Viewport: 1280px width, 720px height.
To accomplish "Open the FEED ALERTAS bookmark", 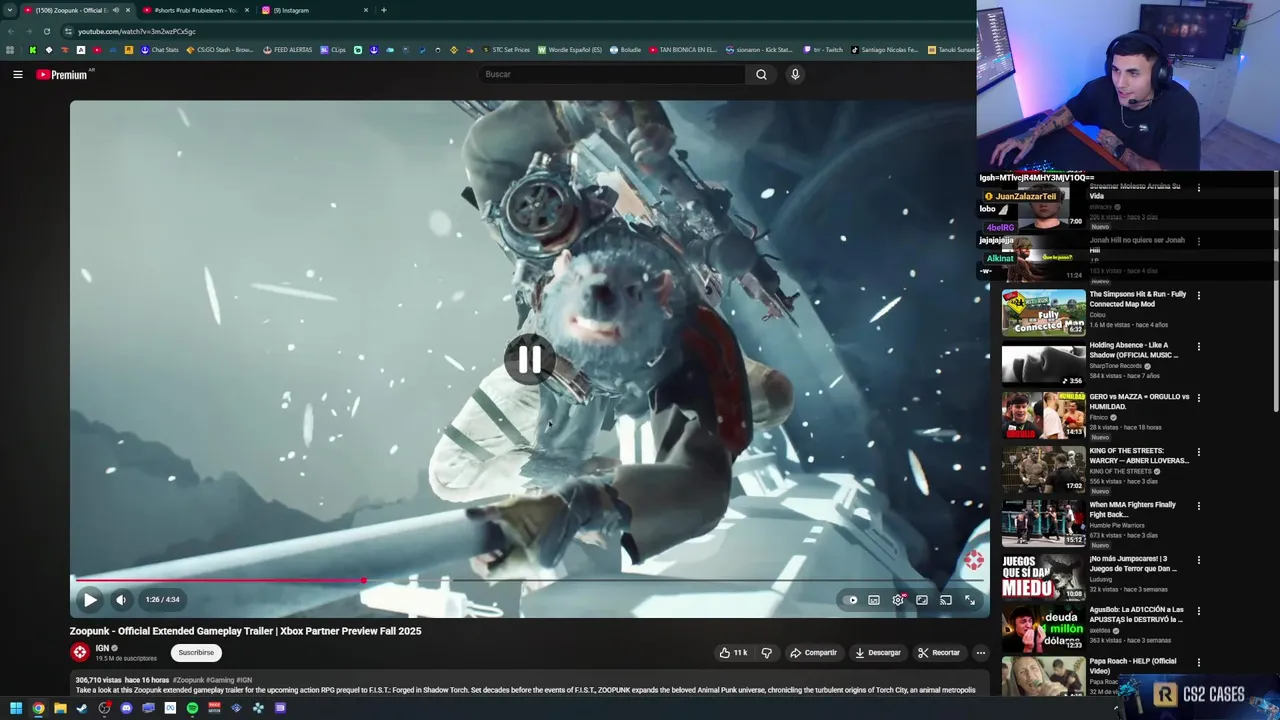I will (x=288, y=50).
